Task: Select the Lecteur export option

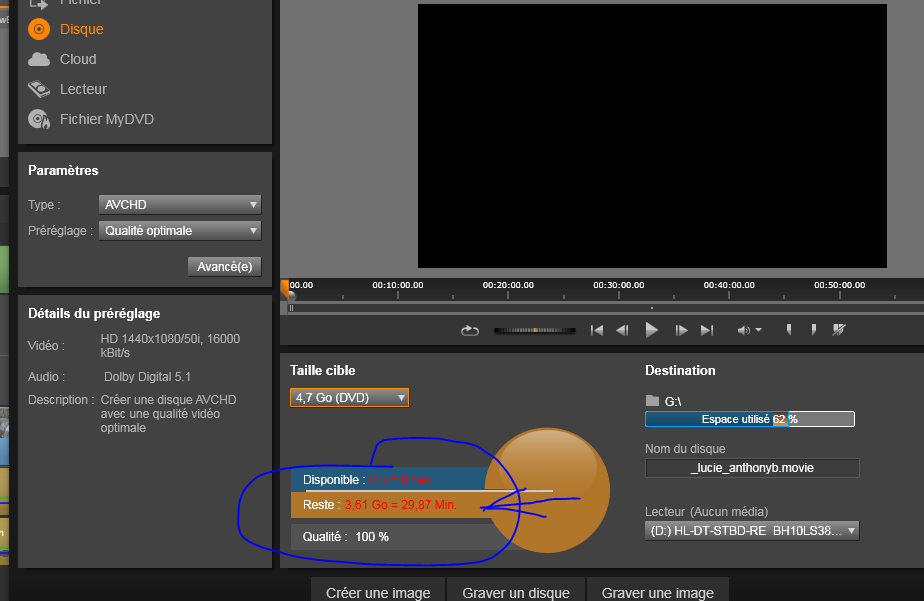Action: coord(83,89)
